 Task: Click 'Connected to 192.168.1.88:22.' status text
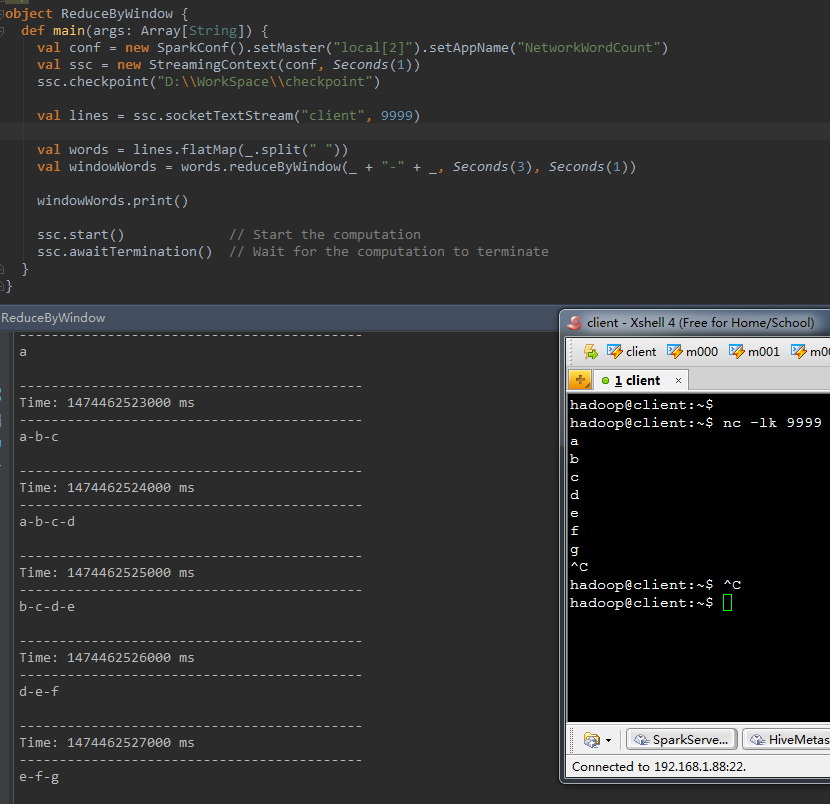pos(659,766)
